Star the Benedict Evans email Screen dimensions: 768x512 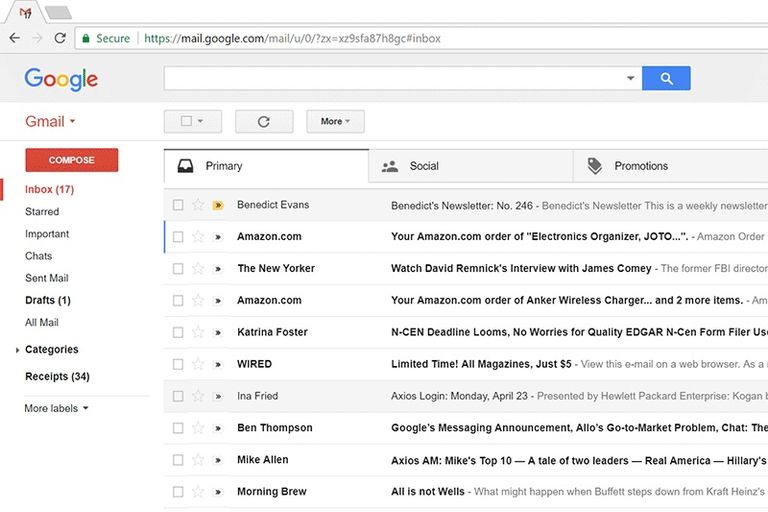pos(198,205)
